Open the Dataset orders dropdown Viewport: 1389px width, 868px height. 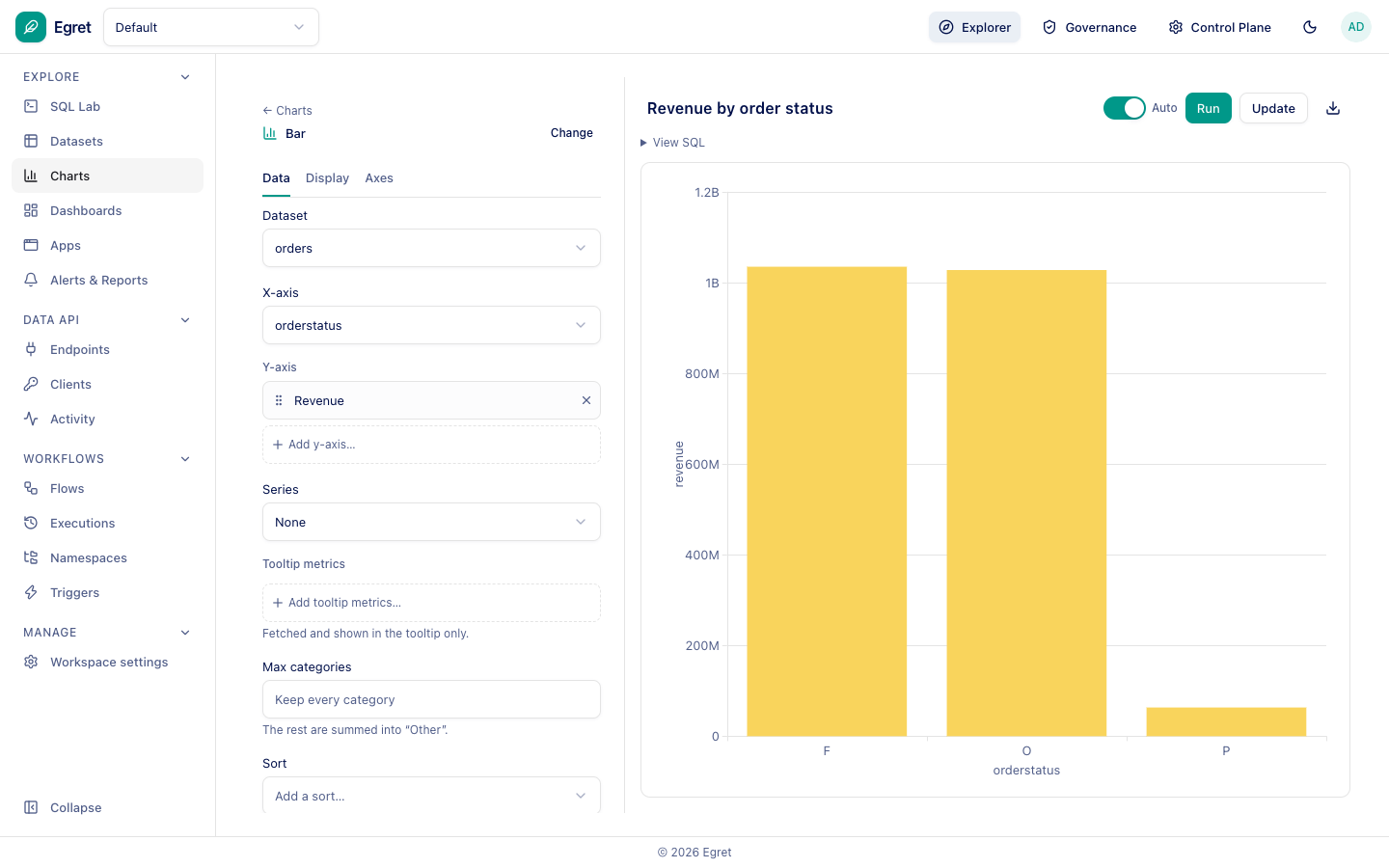coord(431,248)
